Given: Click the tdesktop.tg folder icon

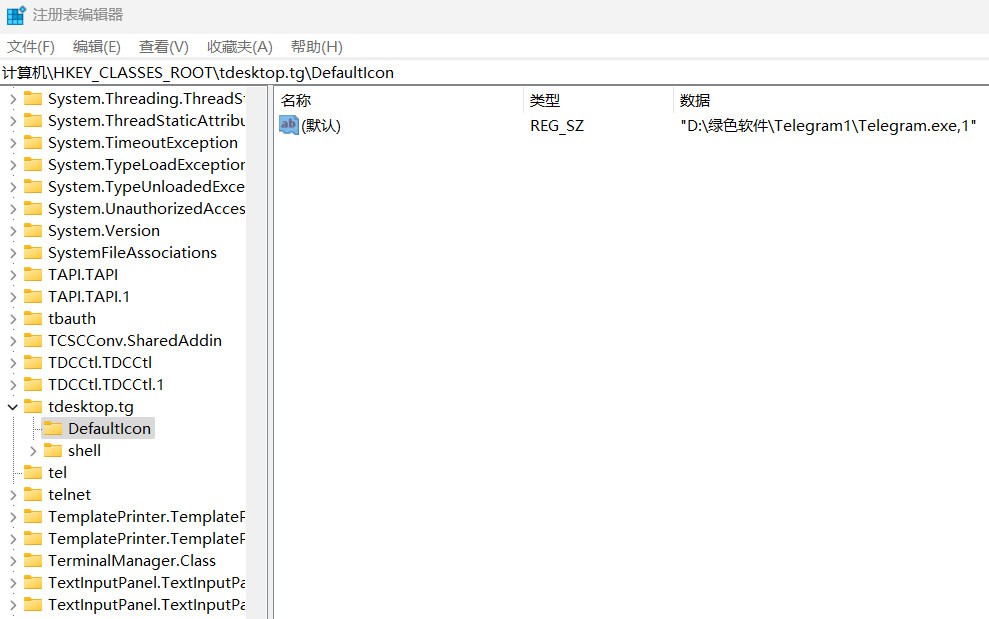Looking at the screenshot, I should click(x=33, y=406).
